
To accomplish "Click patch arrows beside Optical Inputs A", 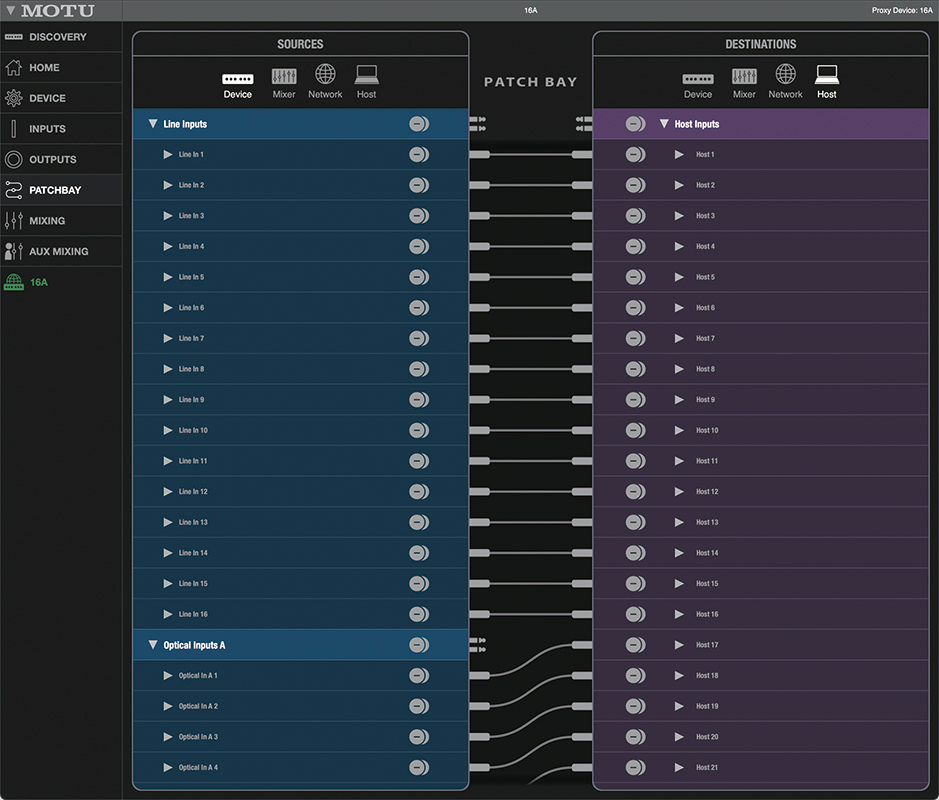I will 477,645.
